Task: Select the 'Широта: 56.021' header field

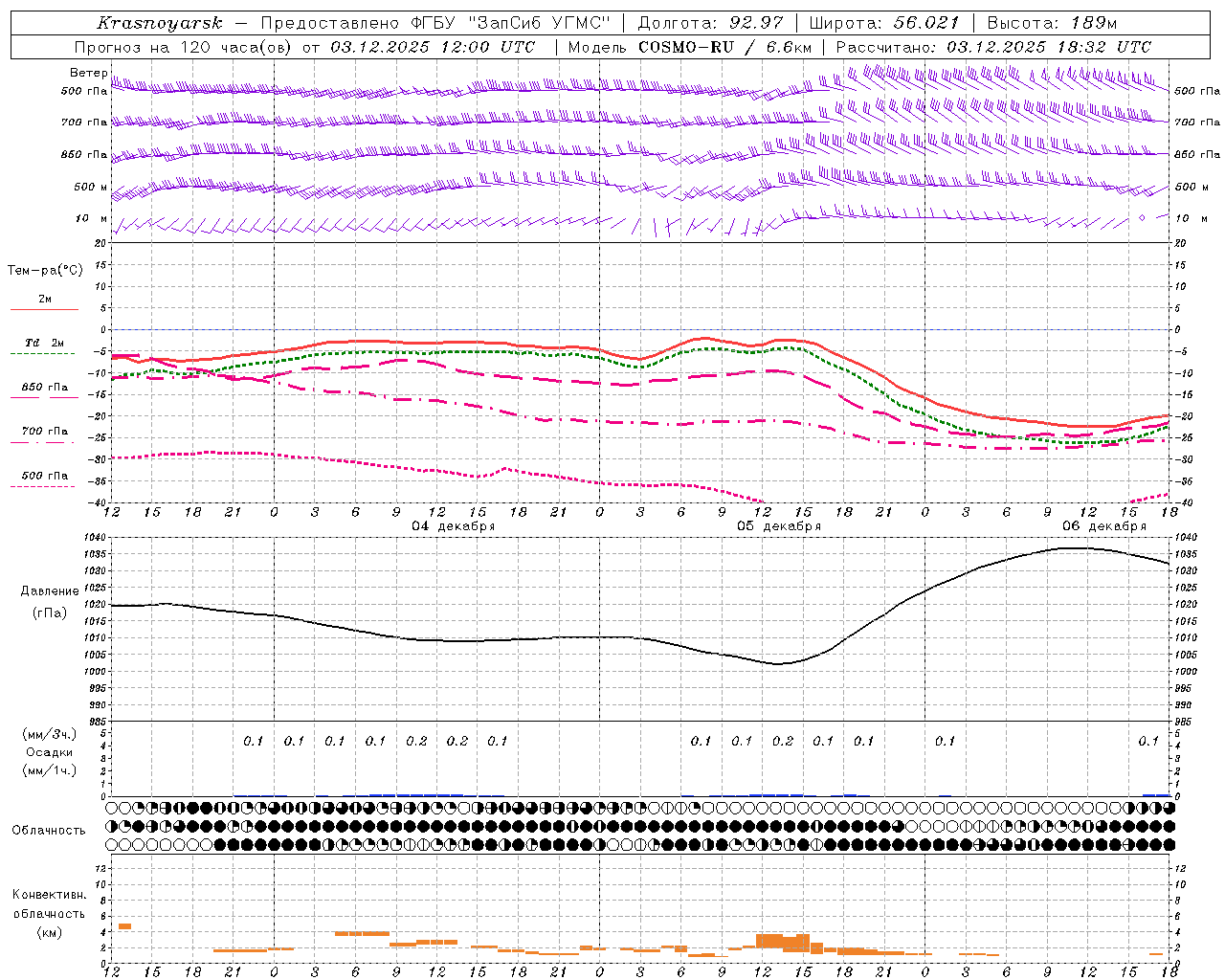Action: pyautogui.click(x=883, y=23)
